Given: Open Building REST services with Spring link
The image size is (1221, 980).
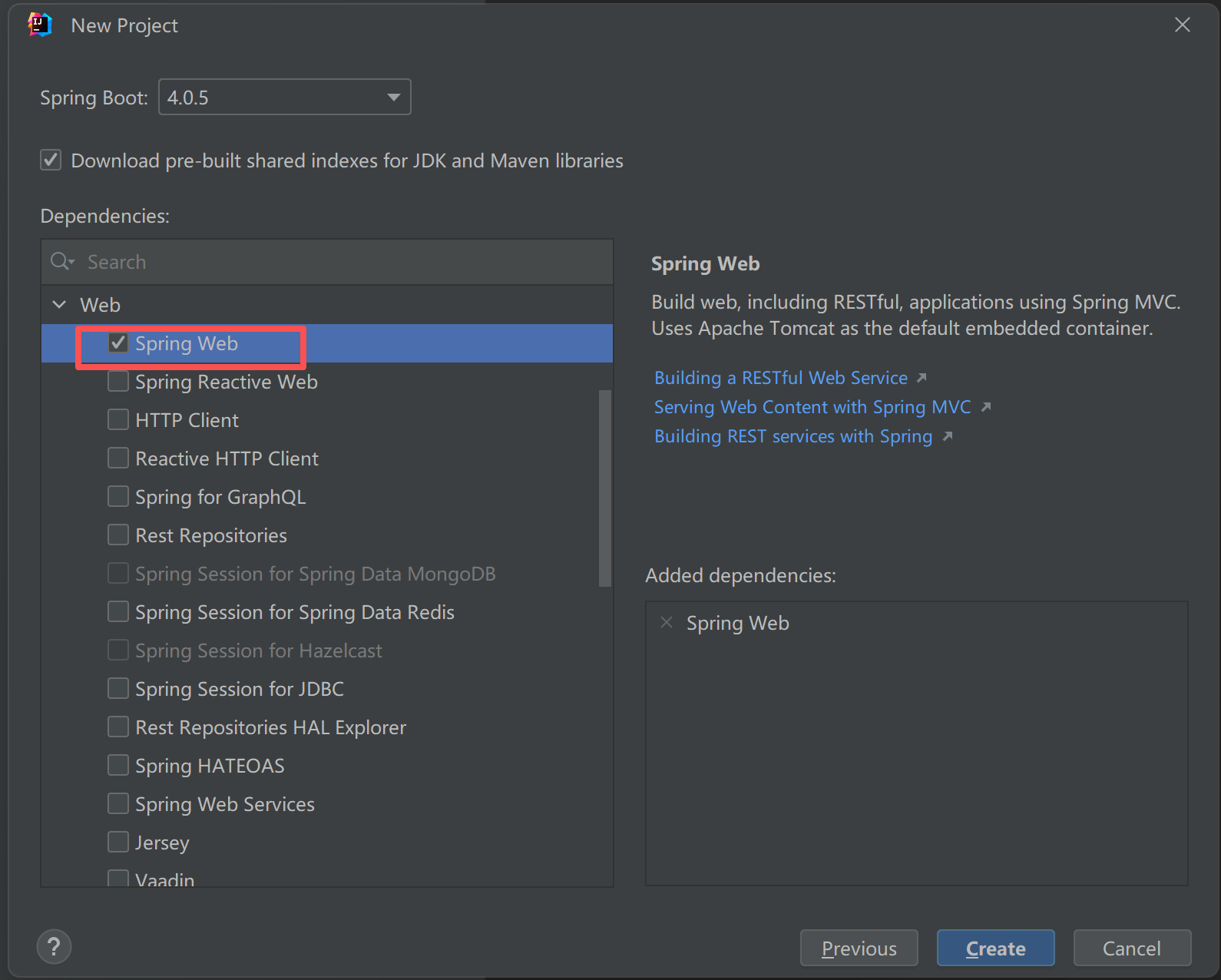Looking at the screenshot, I should tap(793, 436).
